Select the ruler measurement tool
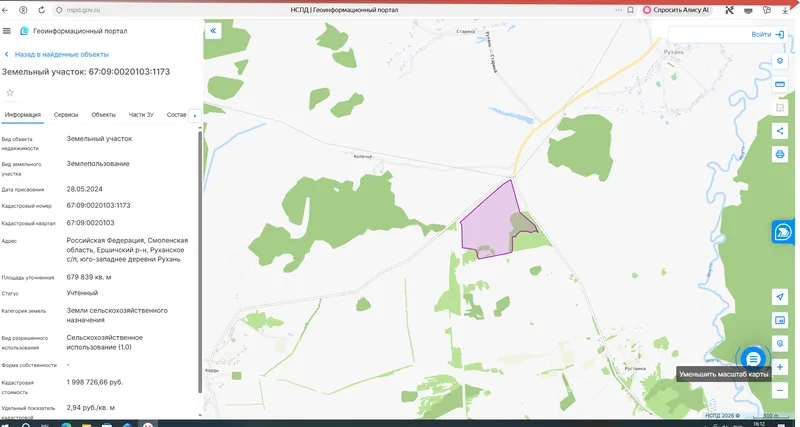The width and height of the screenshot is (800, 427). [780, 84]
